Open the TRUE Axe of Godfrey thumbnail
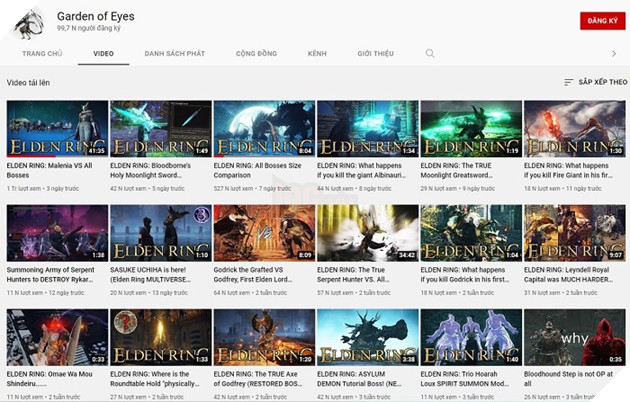This screenshot has height=402, width=630. click(264, 337)
